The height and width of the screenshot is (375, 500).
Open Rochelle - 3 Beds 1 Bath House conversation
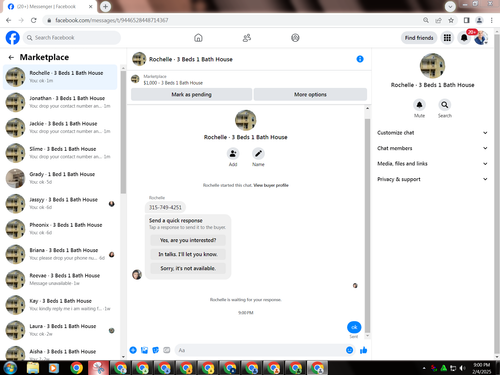(60, 77)
